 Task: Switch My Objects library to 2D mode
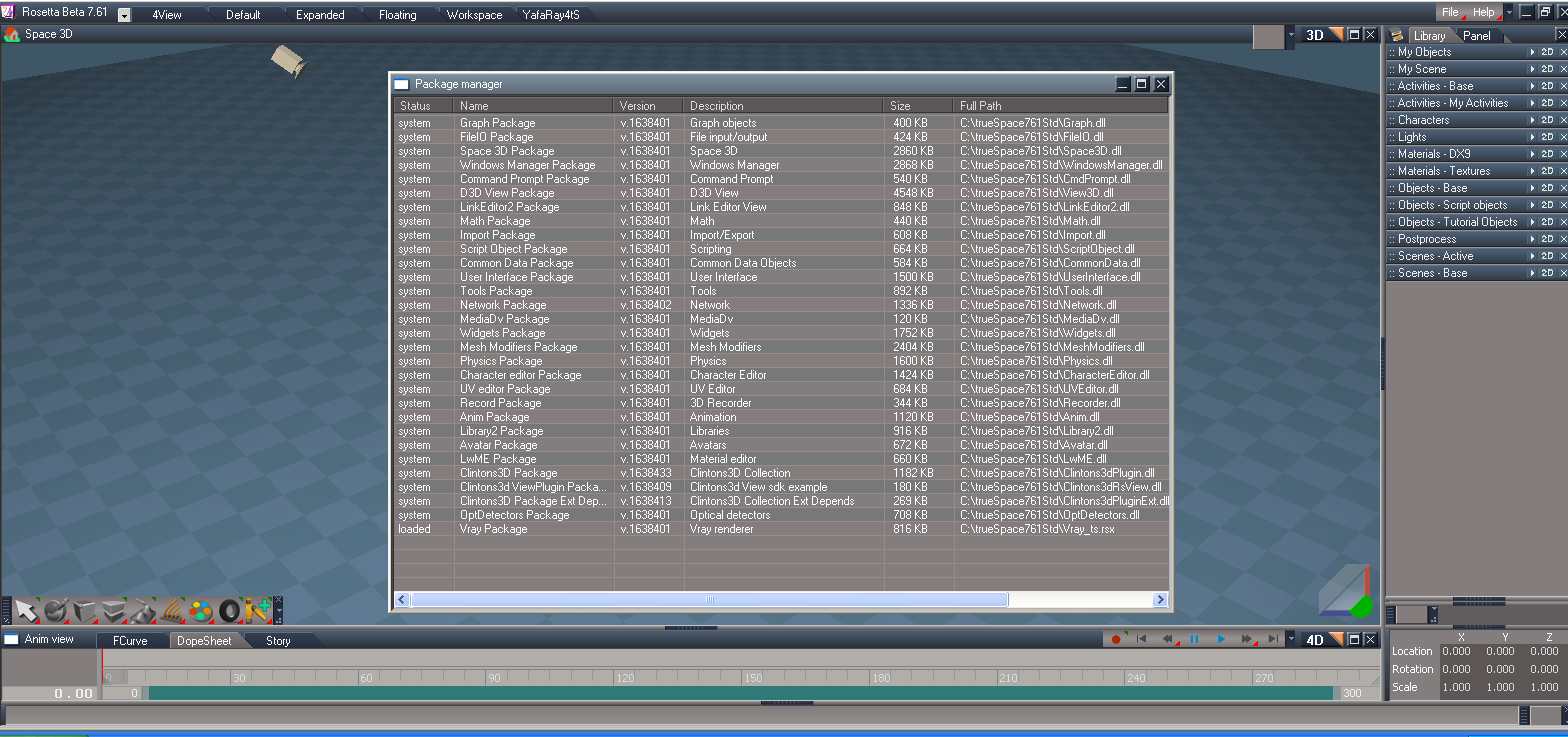pyautogui.click(x=1547, y=52)
